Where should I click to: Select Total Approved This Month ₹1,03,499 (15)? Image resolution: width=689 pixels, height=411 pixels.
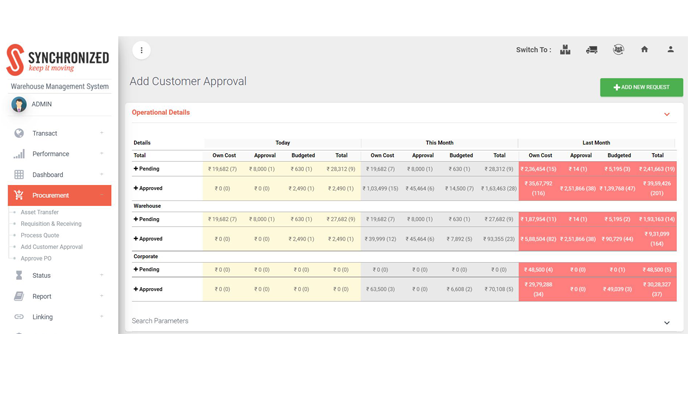point(381,189)
